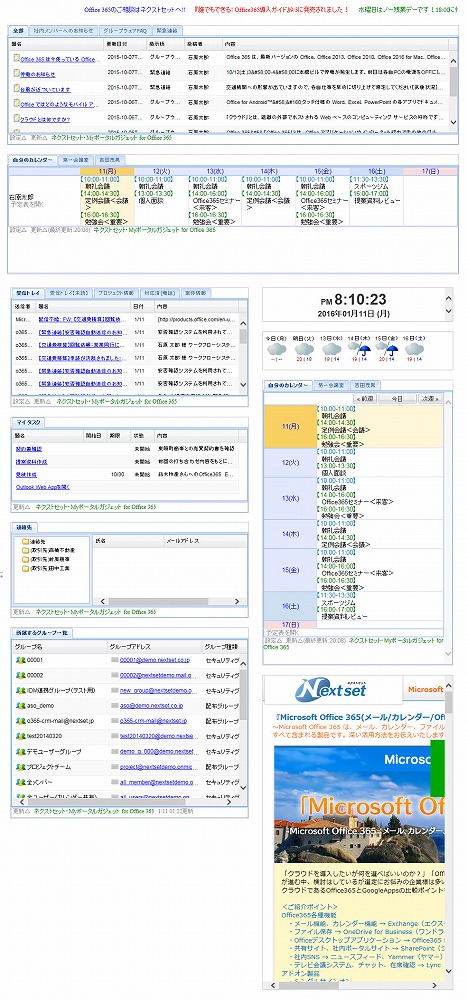Open the 連絡先 root folder icon
The height and width of the screenshot is (1000, 467).
(x=26, y=541)
